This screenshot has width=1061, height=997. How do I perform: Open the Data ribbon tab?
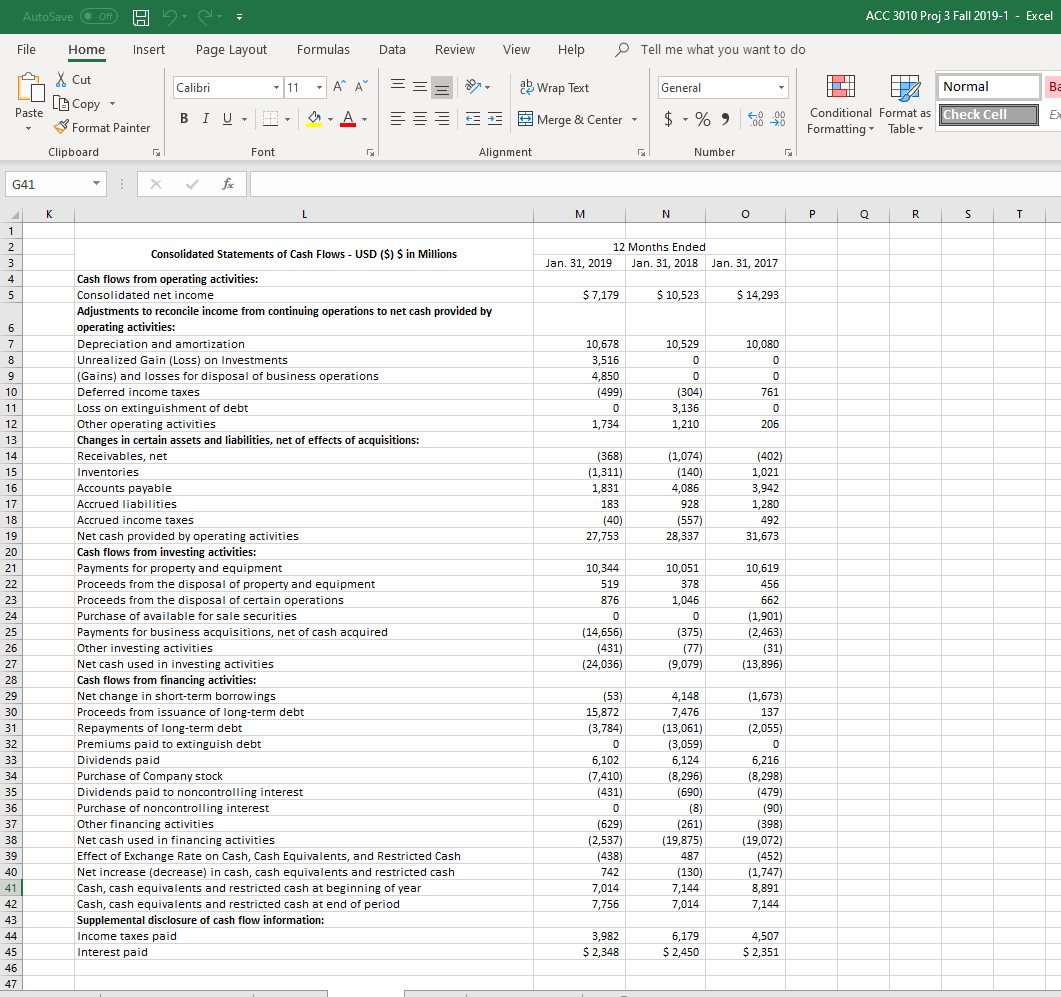[x=392, y=49]
